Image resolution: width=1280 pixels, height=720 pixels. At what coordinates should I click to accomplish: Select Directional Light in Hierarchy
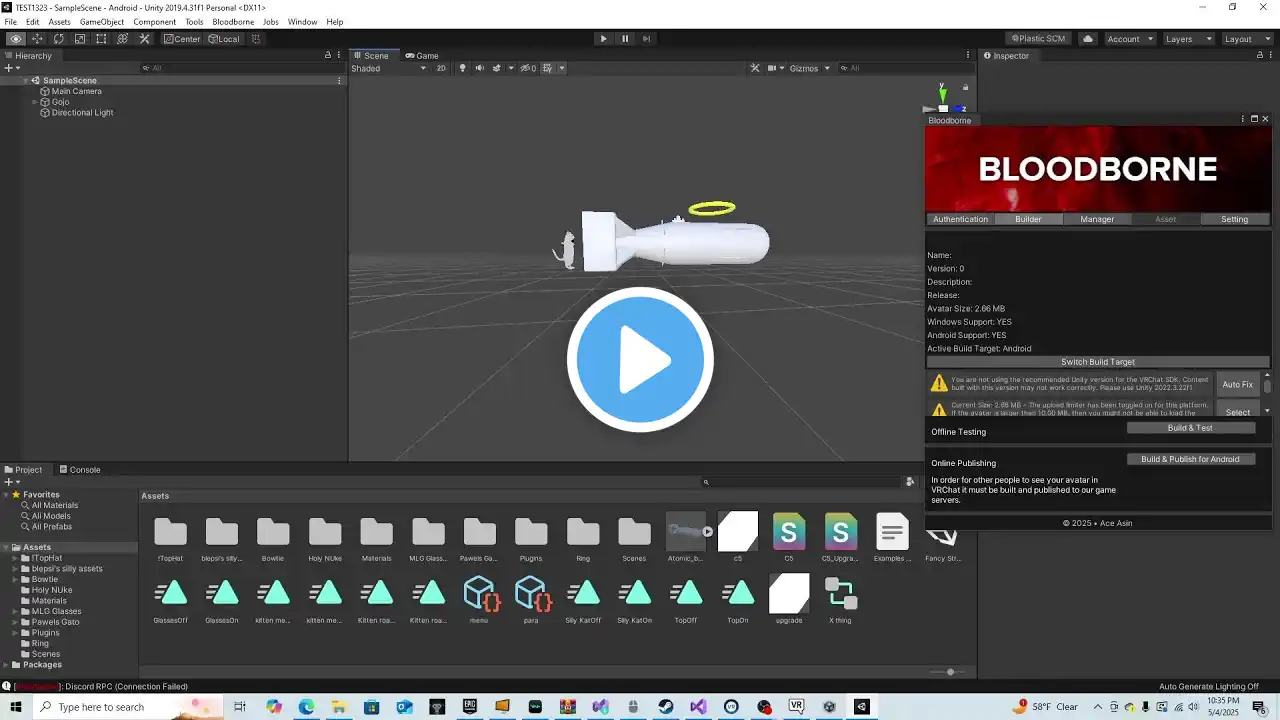[82, 113]
